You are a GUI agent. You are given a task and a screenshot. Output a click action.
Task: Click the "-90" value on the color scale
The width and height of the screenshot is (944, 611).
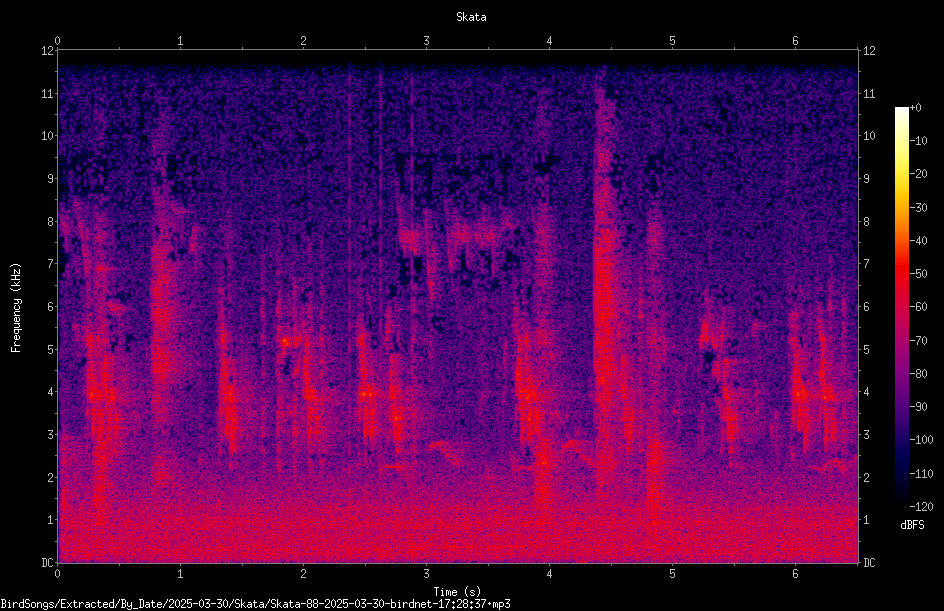point(918,407)
